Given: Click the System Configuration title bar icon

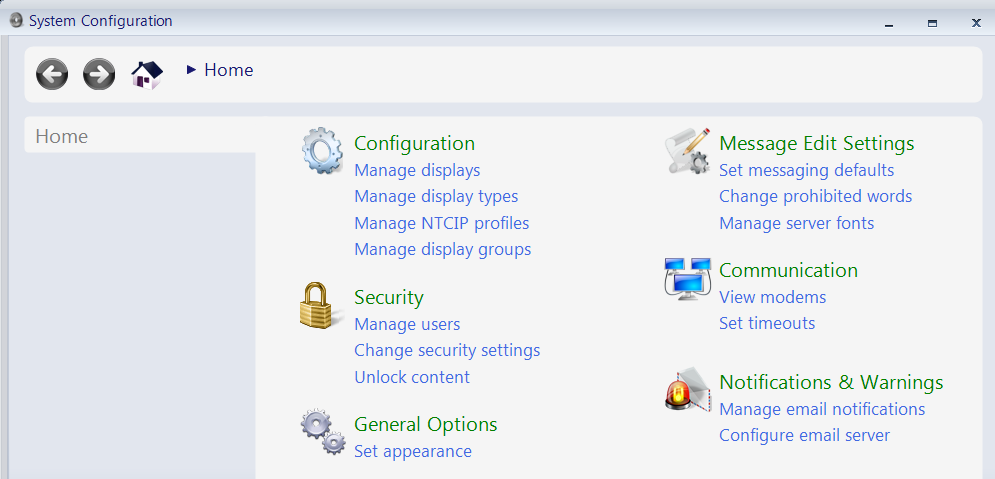Looking at the screenshot, I should 16,20.
